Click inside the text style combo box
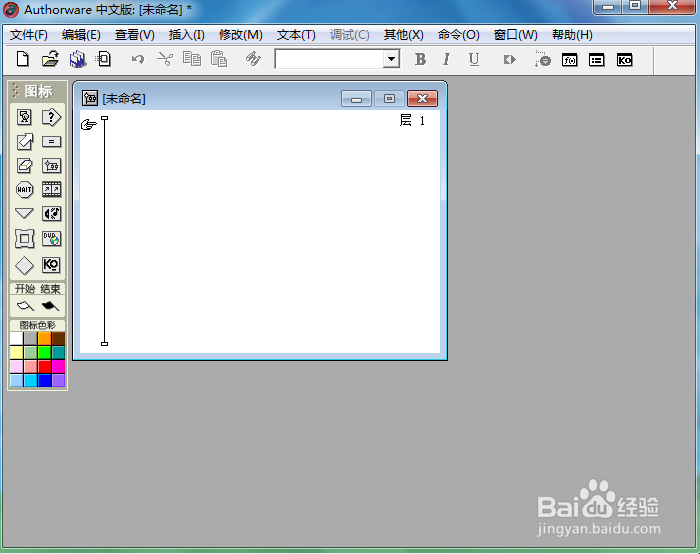This screenshot has width=700, height=554. click(x=329, y=59)
